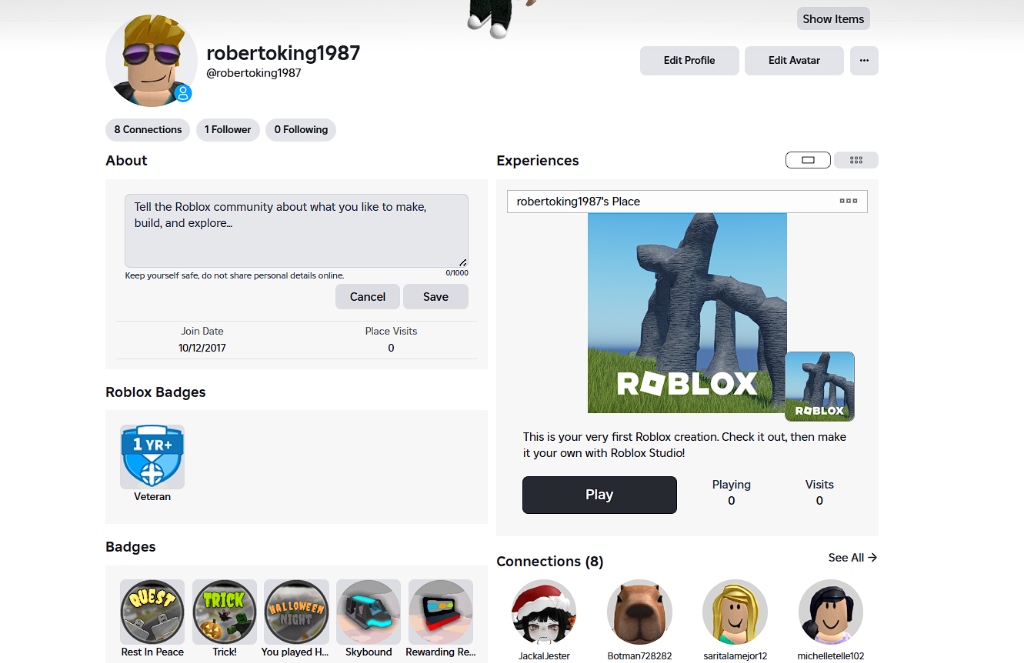The image size is (1024, 663).
Task: Open the Trick! badge
Action: click(x=224, y=611)
